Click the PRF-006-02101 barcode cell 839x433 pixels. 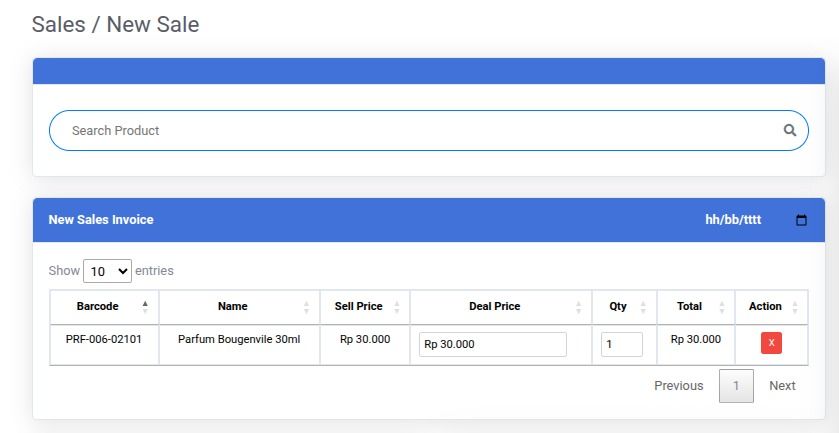coord(104,339)
